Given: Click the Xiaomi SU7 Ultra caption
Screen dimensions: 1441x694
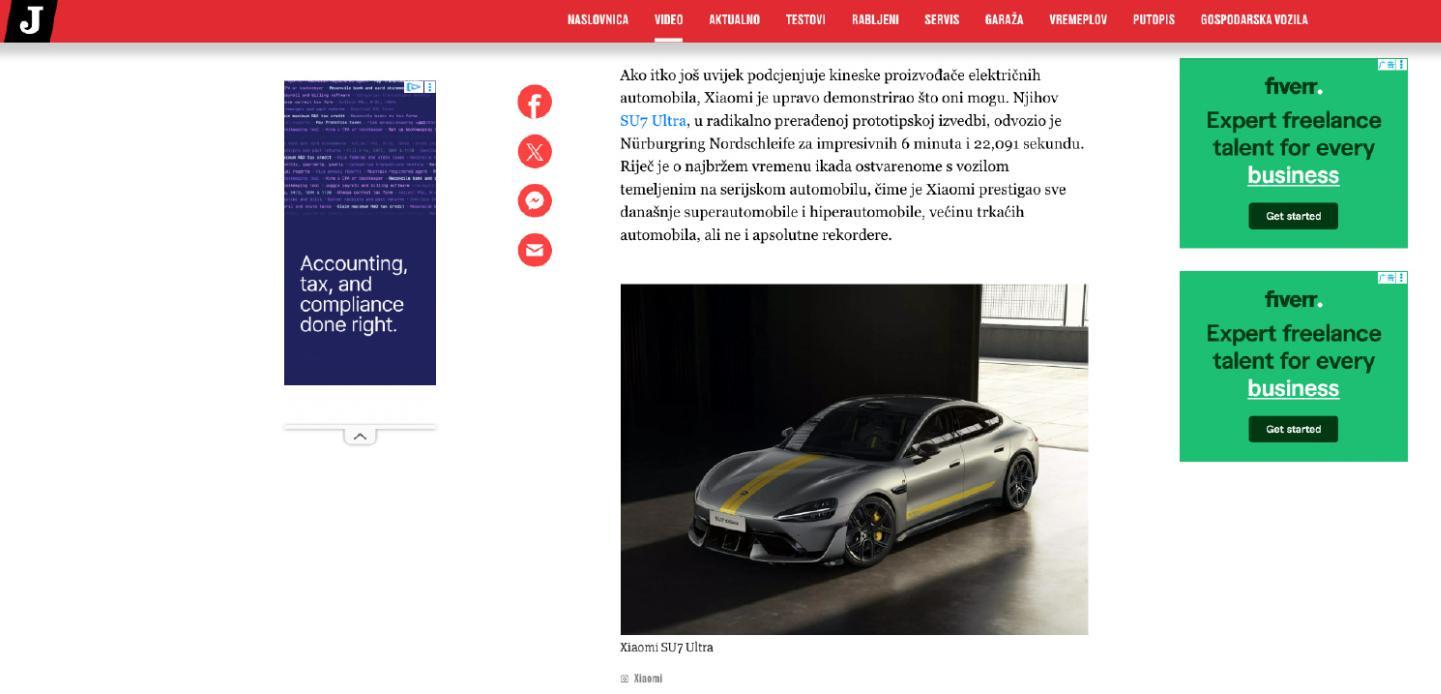Looking at the screenshot, I should (x=667, y=647).
